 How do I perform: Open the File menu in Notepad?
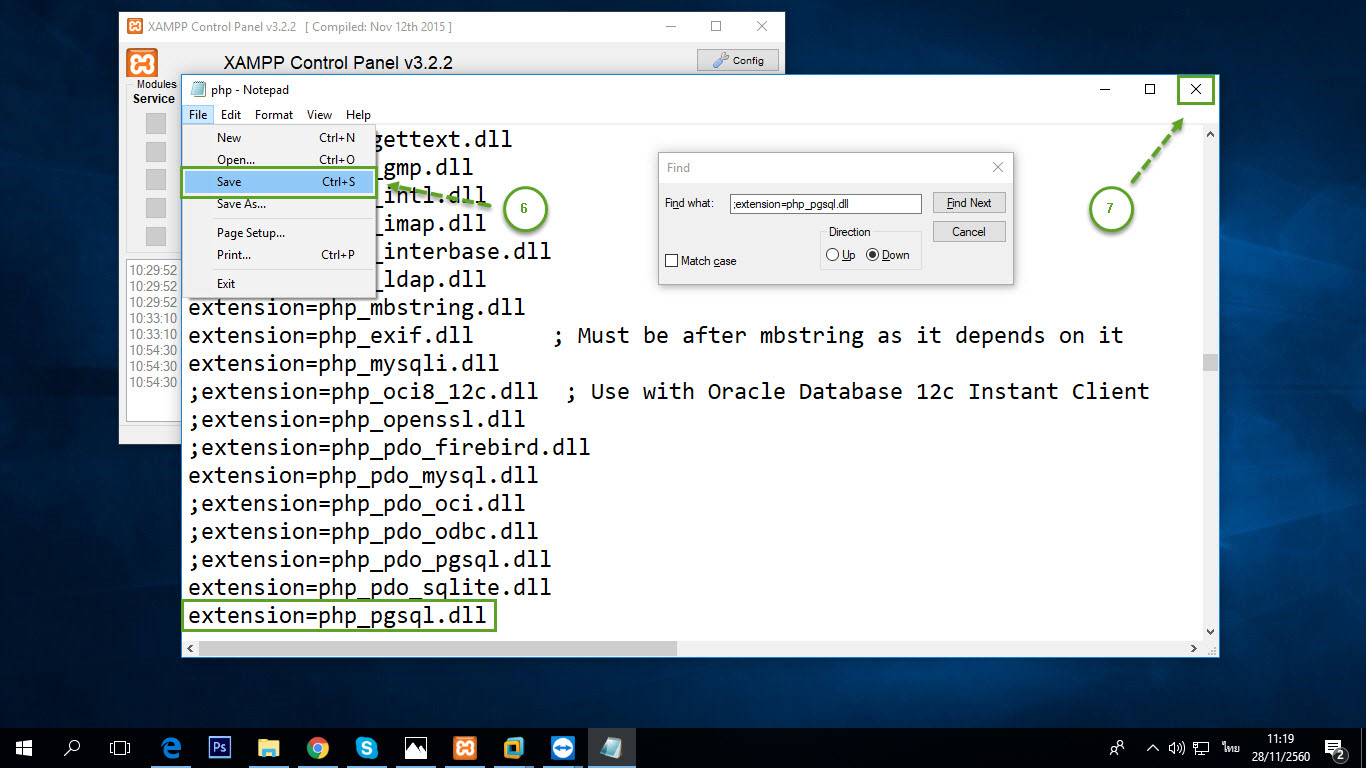[x=198, y=115]
